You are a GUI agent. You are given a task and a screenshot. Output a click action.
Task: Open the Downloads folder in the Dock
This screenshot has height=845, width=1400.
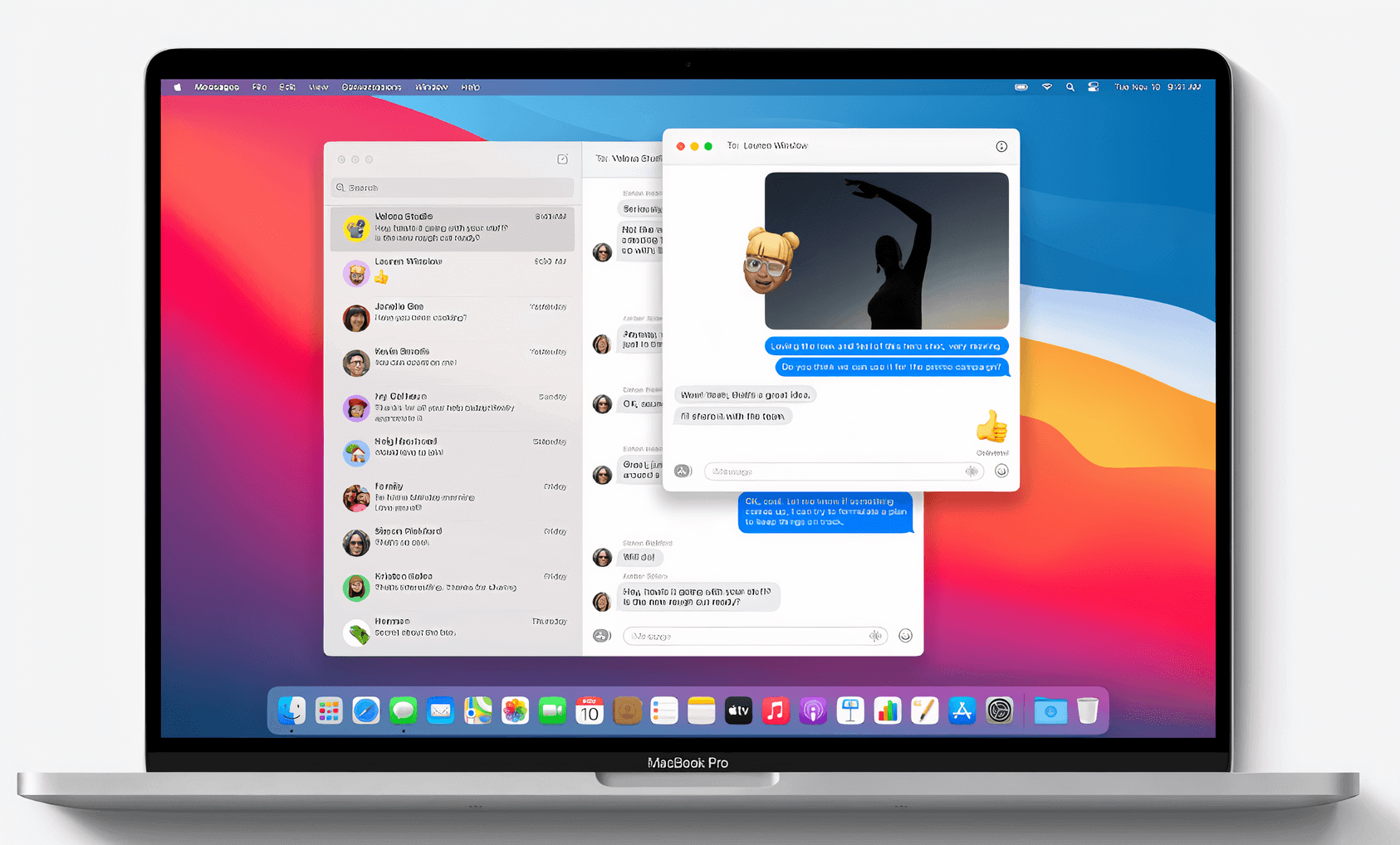[1050, 711]
